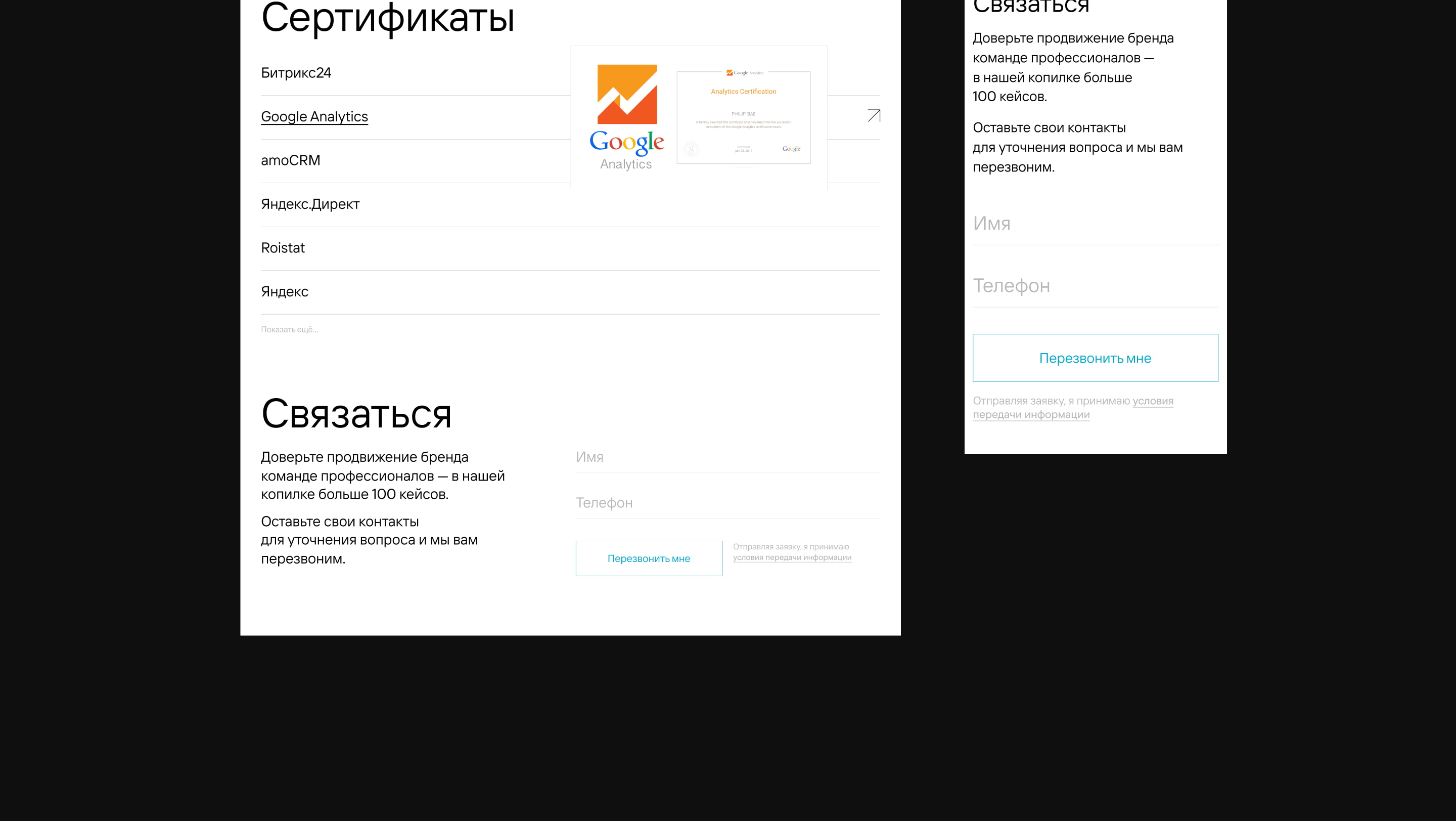Select the Google Analytics certificate link
The width and height of the screenshot is (1456, 821).
point(314,116)
